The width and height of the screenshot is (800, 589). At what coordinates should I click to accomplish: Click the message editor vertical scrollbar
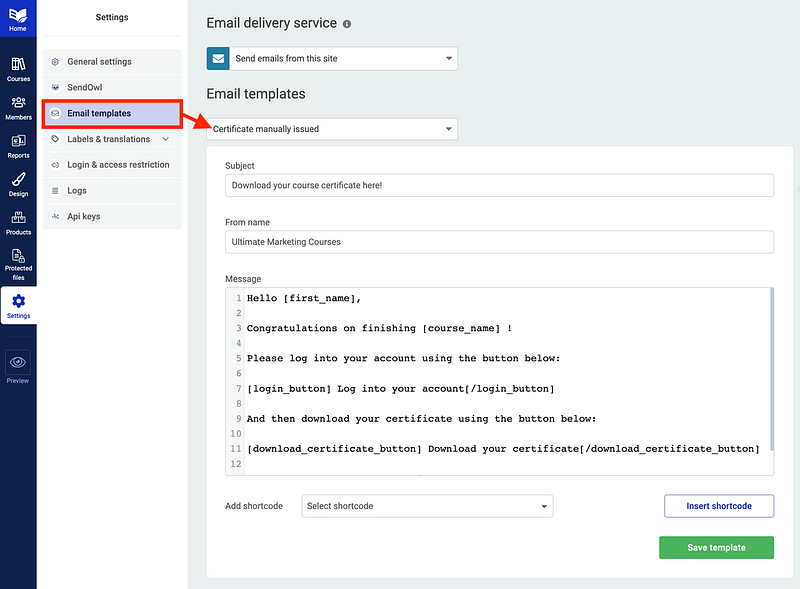(771, 370)
